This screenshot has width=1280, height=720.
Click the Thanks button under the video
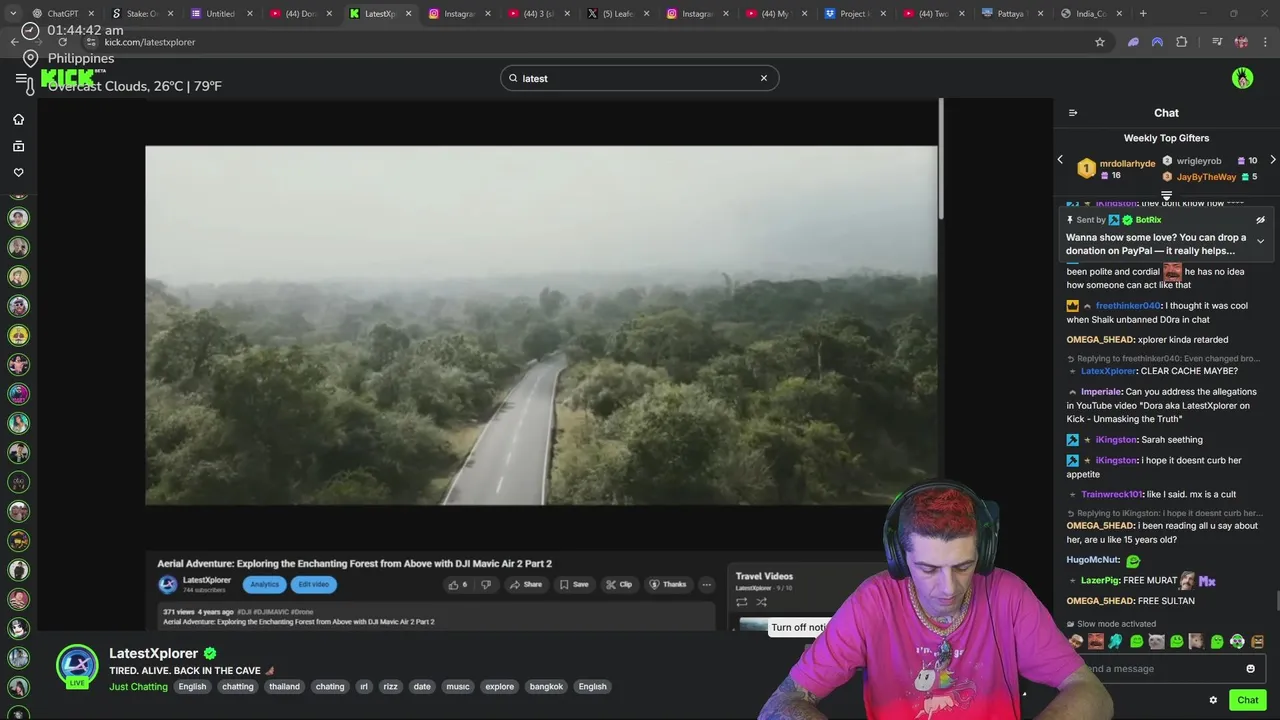[x=668, y=585]
